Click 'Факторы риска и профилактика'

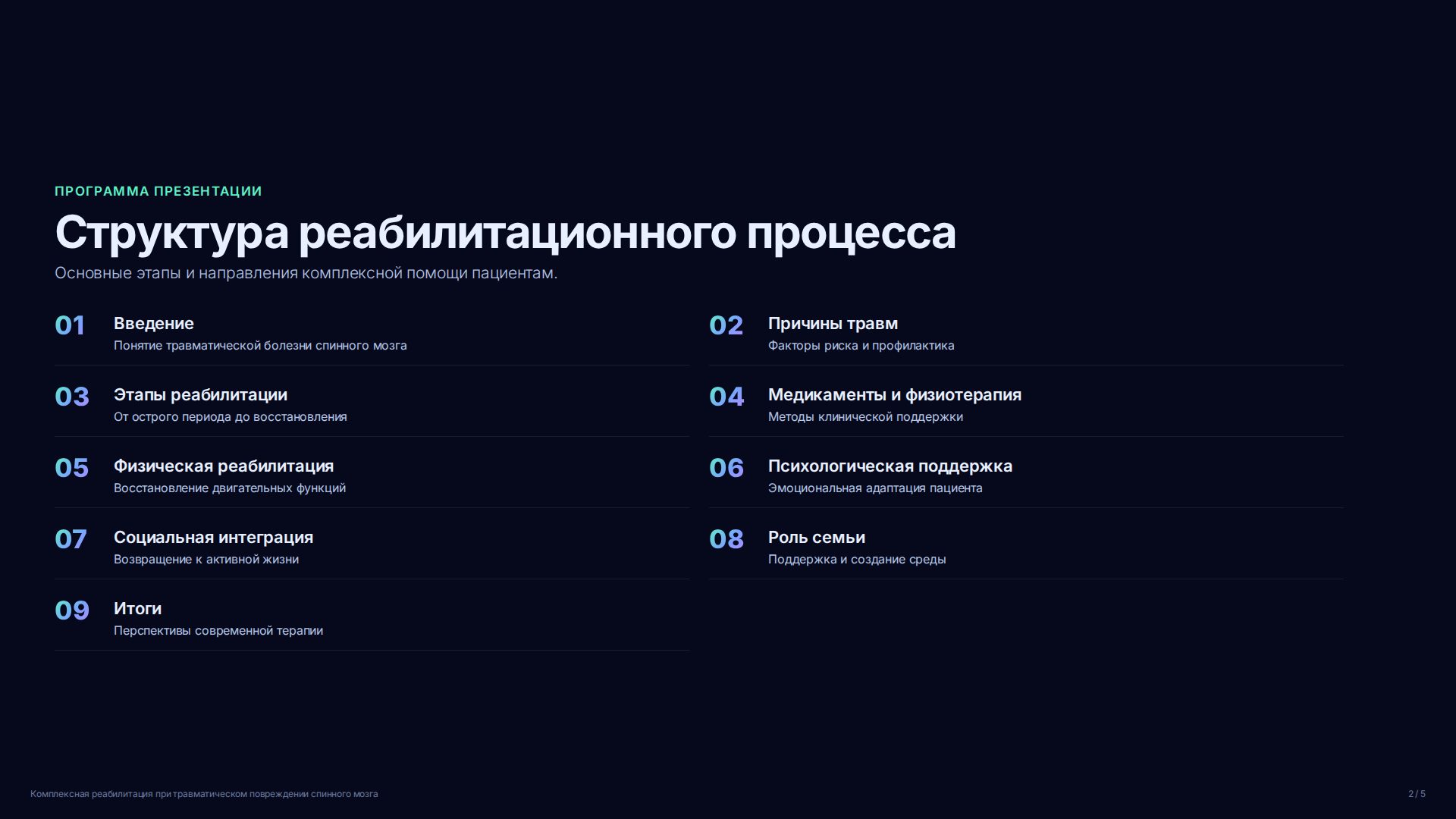pyautogui.click(x=861, y=346)
